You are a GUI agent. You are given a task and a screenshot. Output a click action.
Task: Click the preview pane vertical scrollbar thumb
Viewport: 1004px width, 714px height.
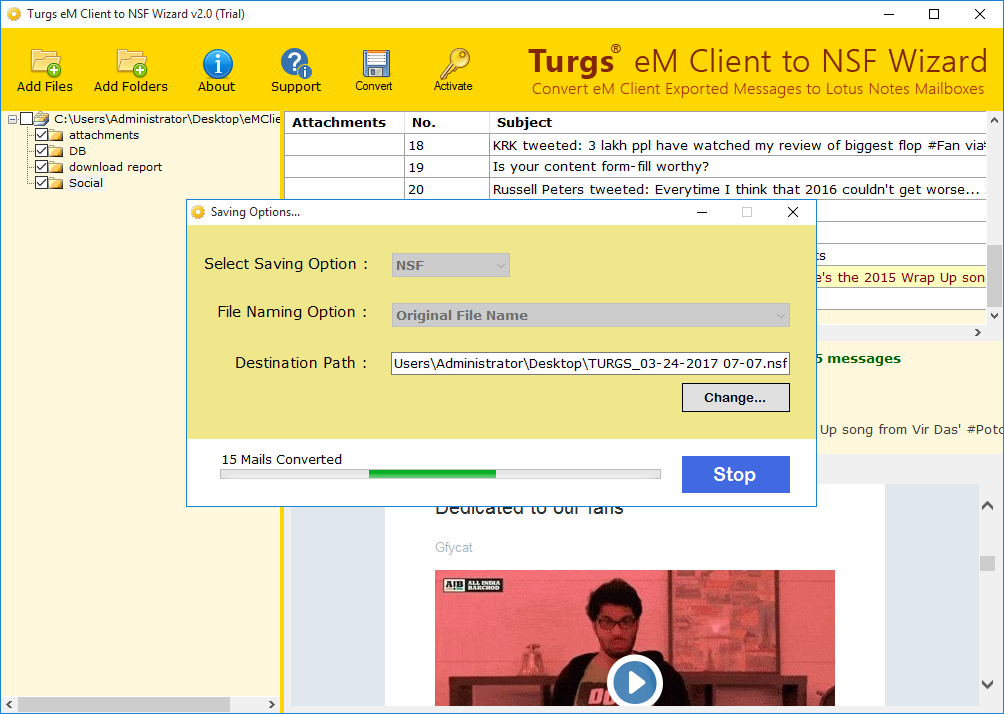[x=987, y=563]
